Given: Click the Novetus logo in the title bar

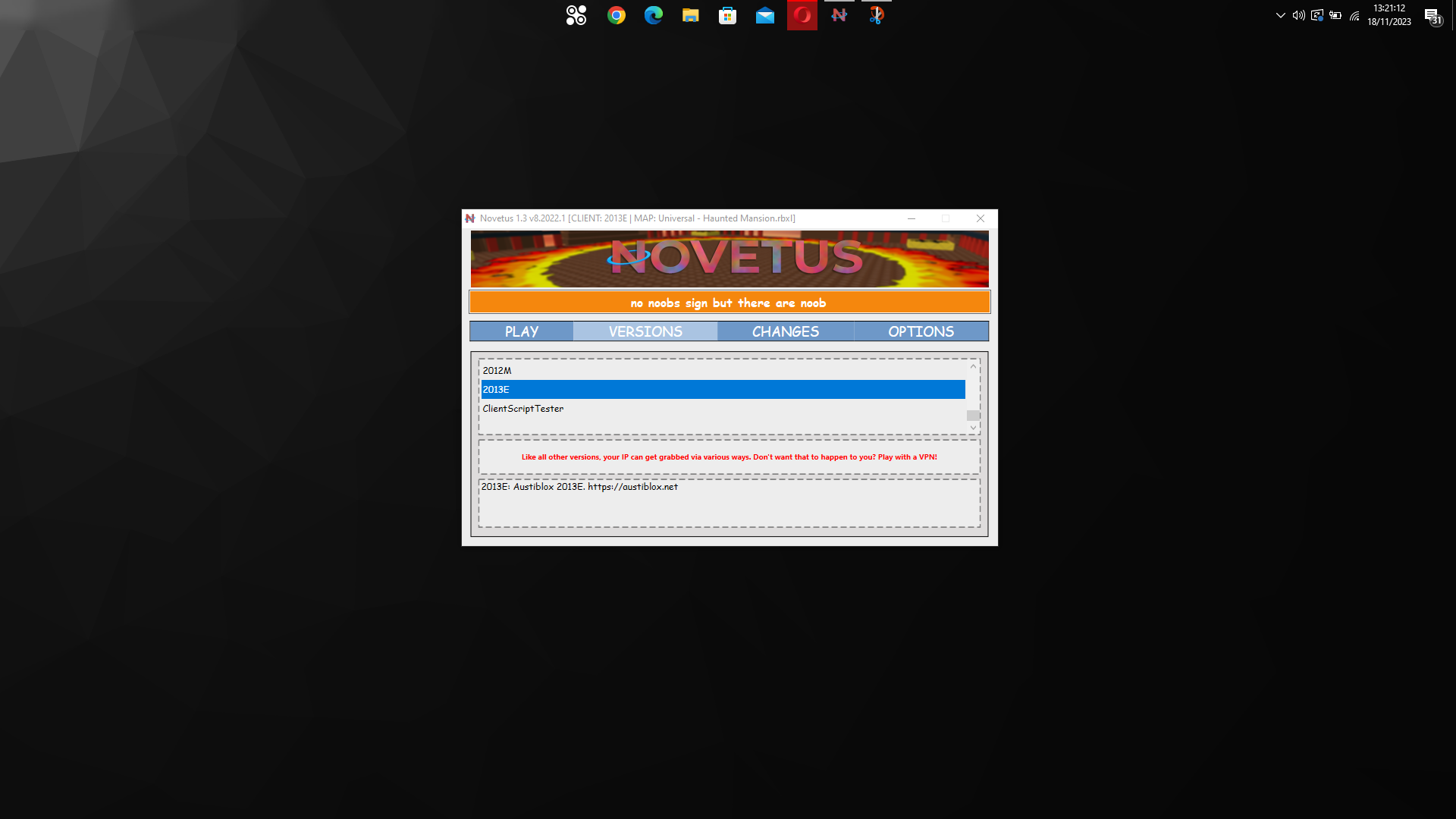Looking at the screenshot, I should coord(470,218).
